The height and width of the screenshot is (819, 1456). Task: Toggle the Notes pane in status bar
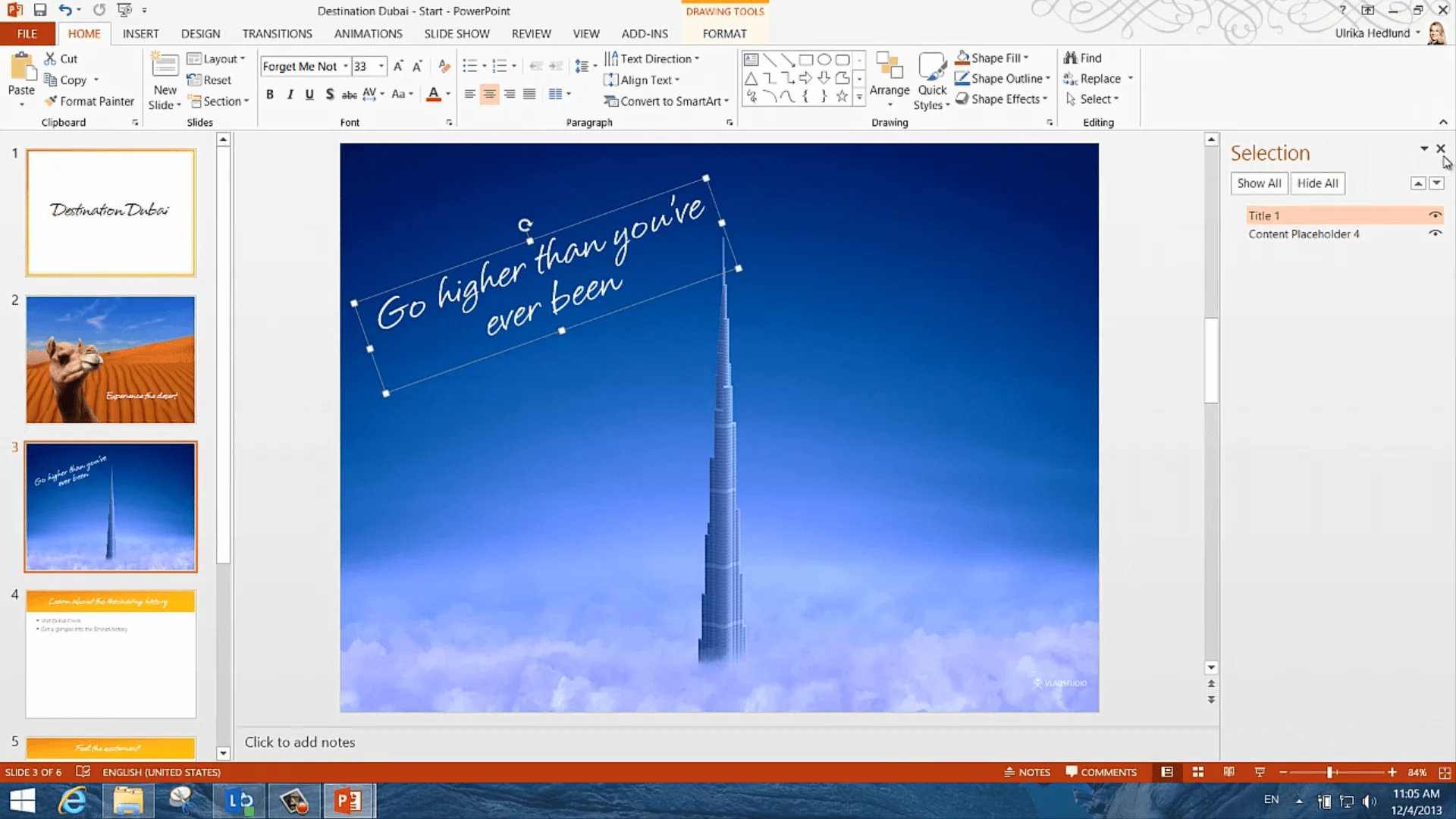click(1028, 772)
